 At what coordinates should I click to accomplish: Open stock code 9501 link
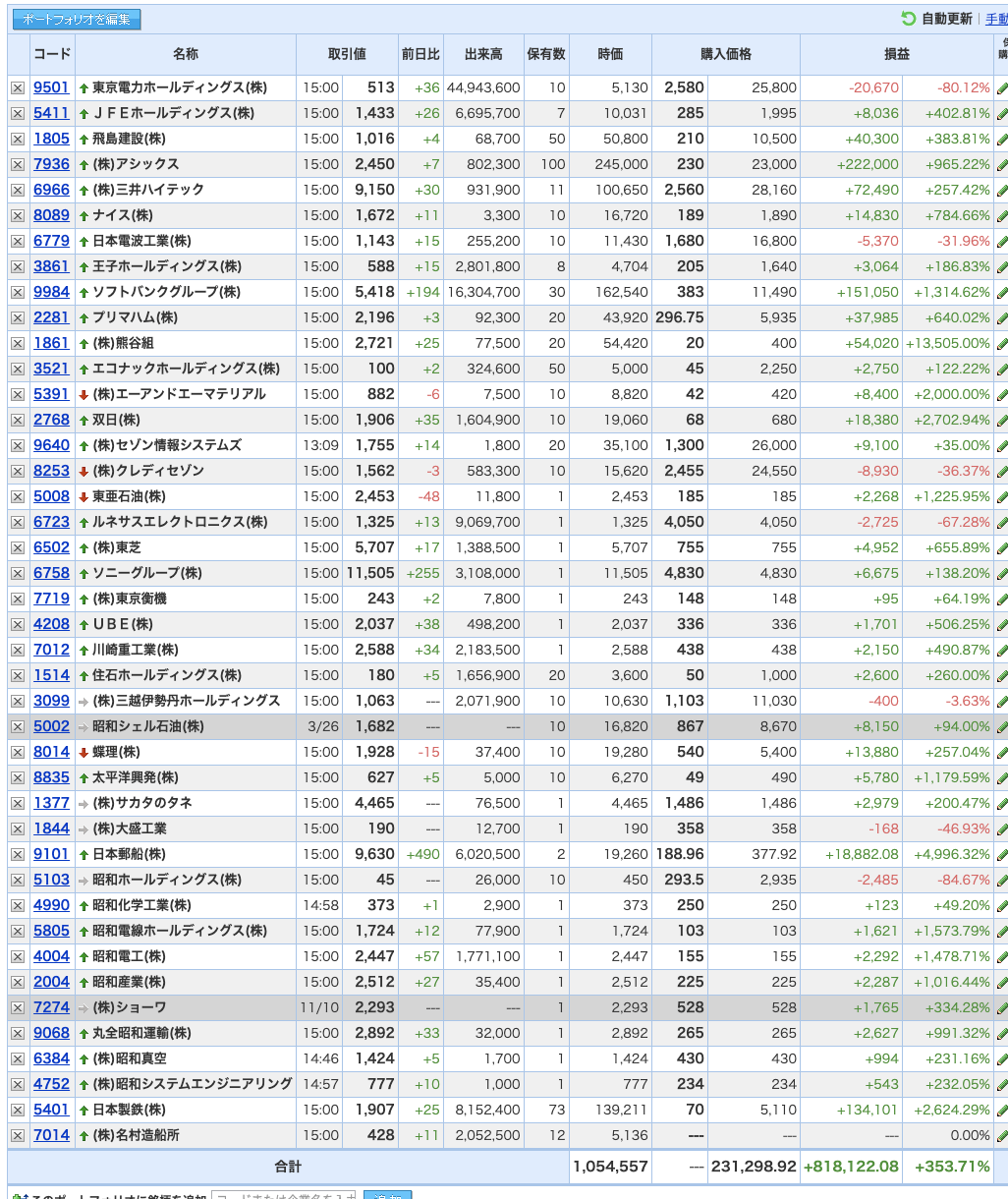point(51,87)
